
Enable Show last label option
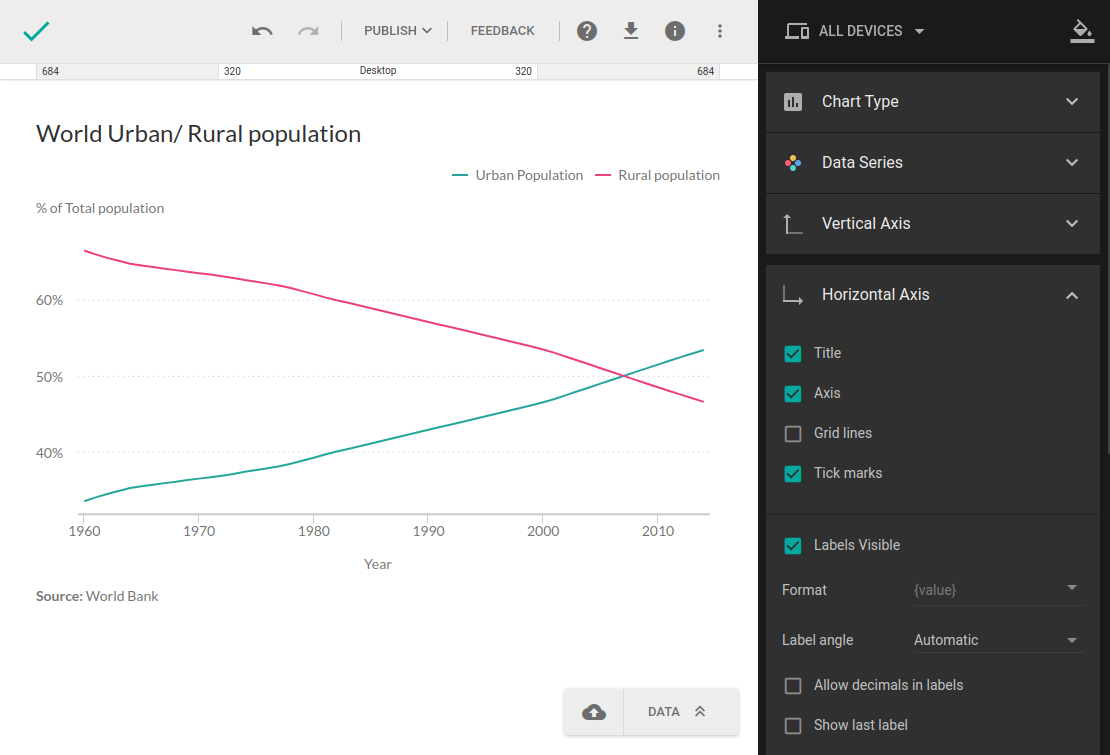coord(793,725)
